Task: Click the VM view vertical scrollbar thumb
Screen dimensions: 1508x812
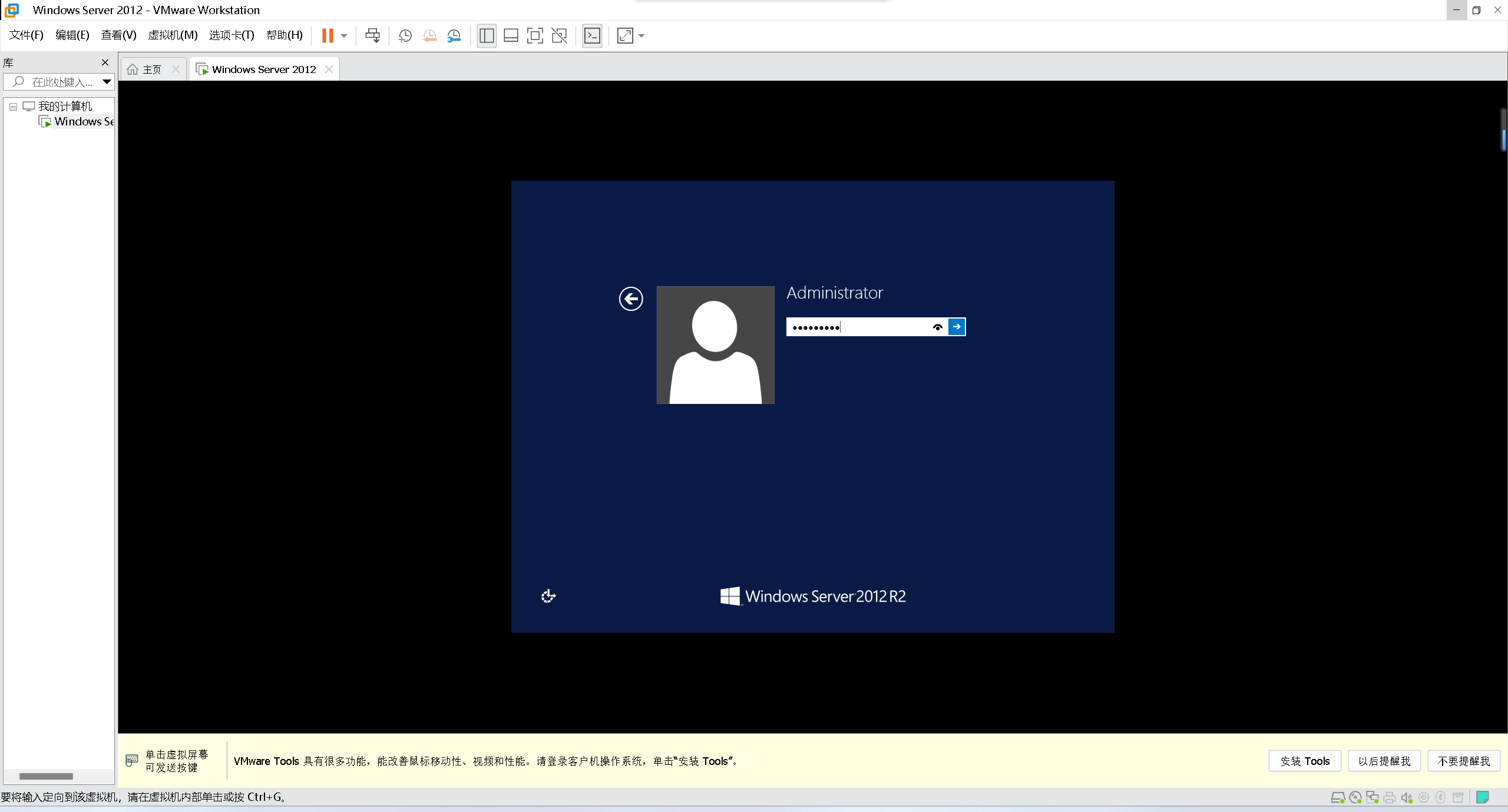Action: click(x=1503, y=139)
